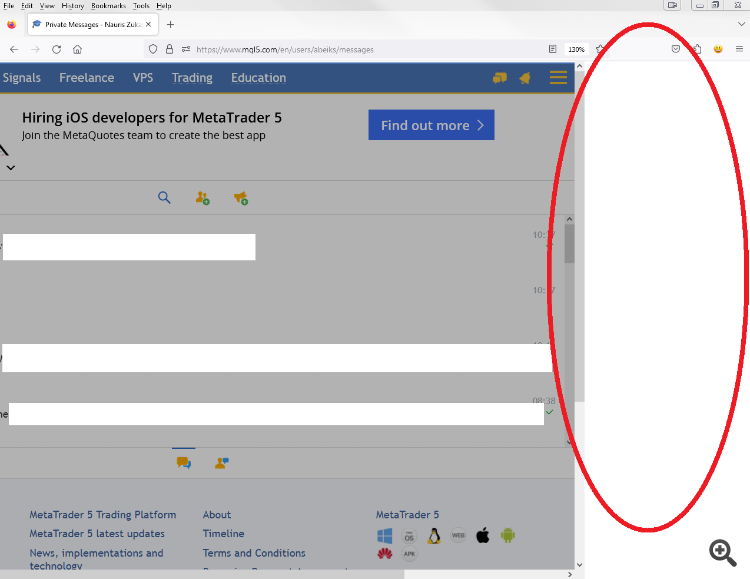Image resolution: width=750 pixels, height=579 pixels.
Task: Open the Firefox application menu
Action: [739, 49]
